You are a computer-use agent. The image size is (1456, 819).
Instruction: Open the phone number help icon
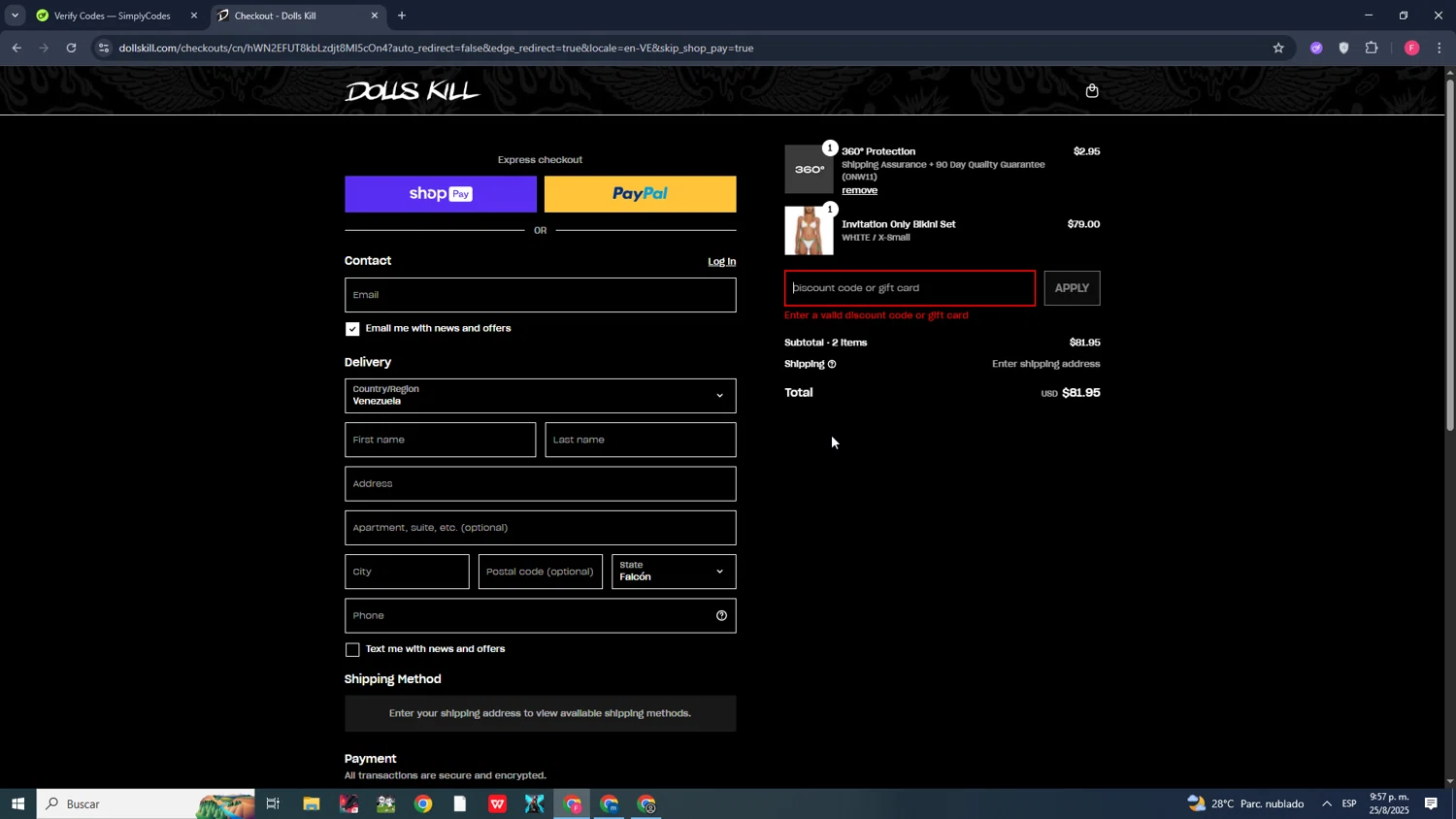721,615
